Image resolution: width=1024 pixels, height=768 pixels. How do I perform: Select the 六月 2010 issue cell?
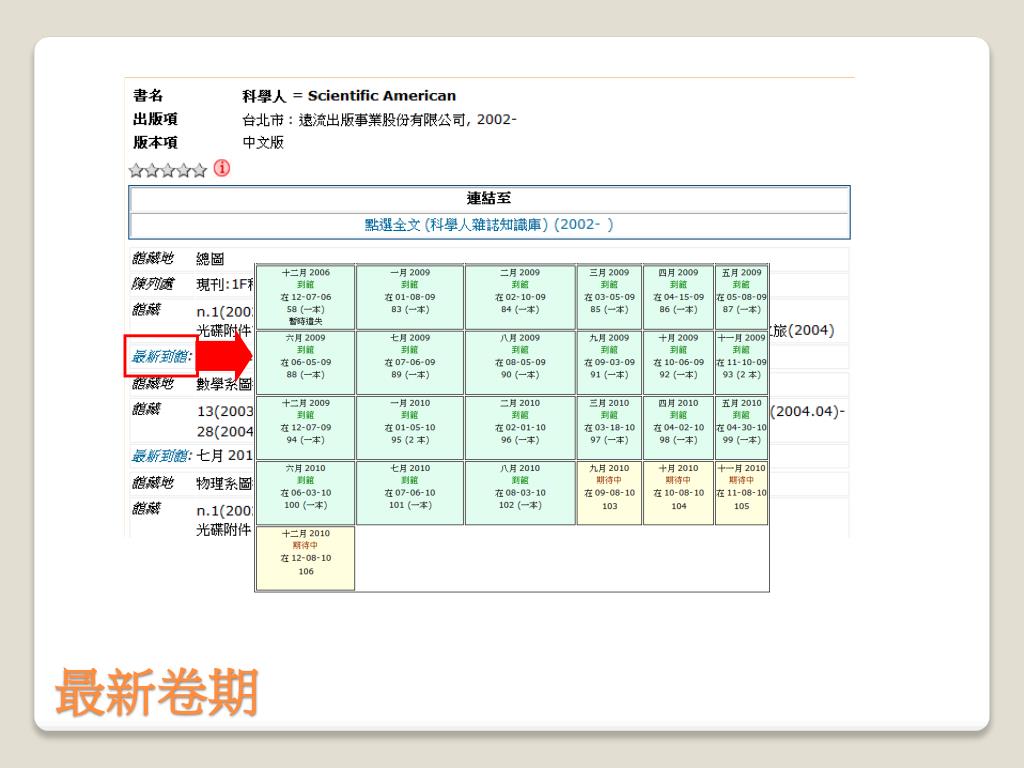(x=305, y=492)
